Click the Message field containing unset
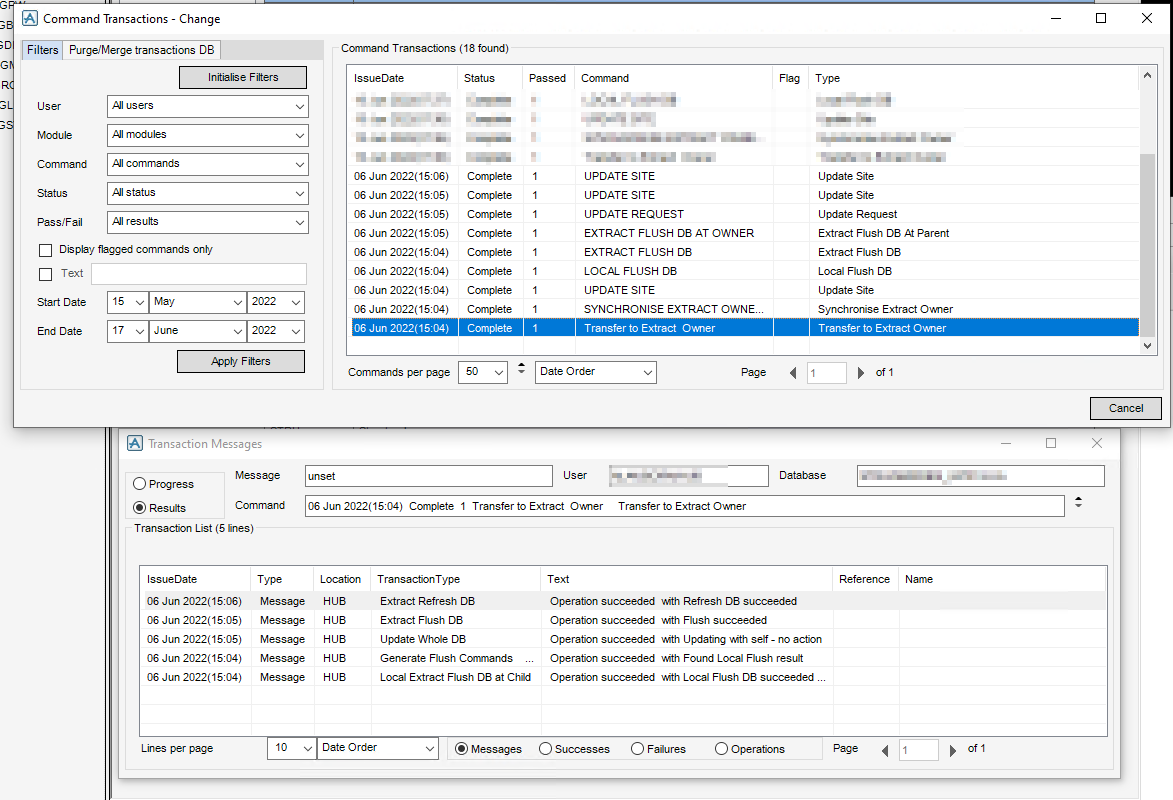The width and height of the screenshot is (1173, 800). coord(429,476)
